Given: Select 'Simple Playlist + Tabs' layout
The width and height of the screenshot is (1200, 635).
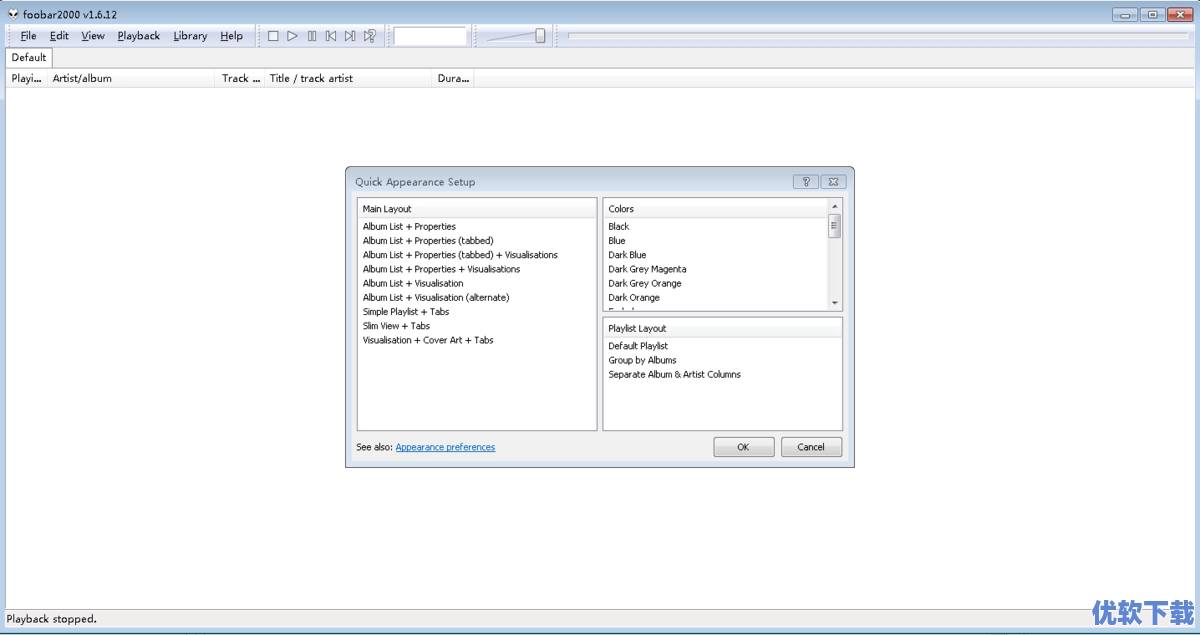Looking at the screenshot, I should coord(406,312).
